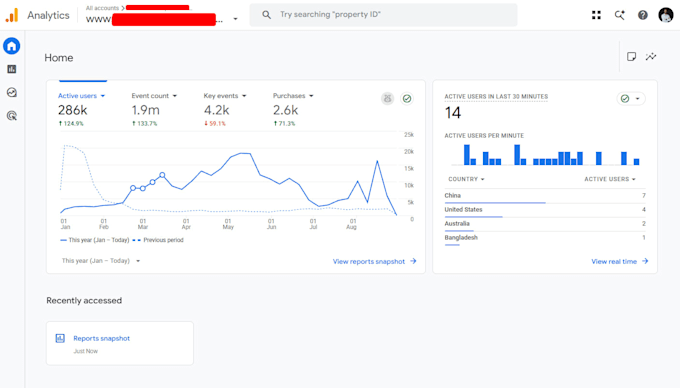Click the Reports snapshot card icon
This screenshot has height=388, width=680.
60,338
